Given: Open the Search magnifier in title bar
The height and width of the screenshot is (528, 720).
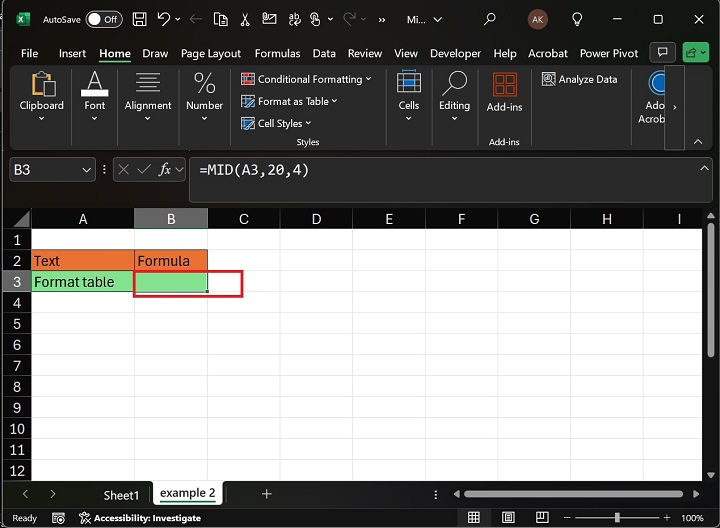Looking at the screenshot, I should tap(490, 19).
